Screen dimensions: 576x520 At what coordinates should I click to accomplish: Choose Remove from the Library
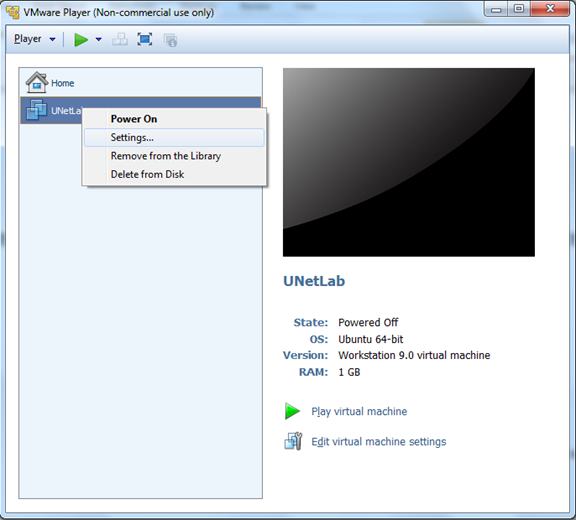(x=174, y=156)
